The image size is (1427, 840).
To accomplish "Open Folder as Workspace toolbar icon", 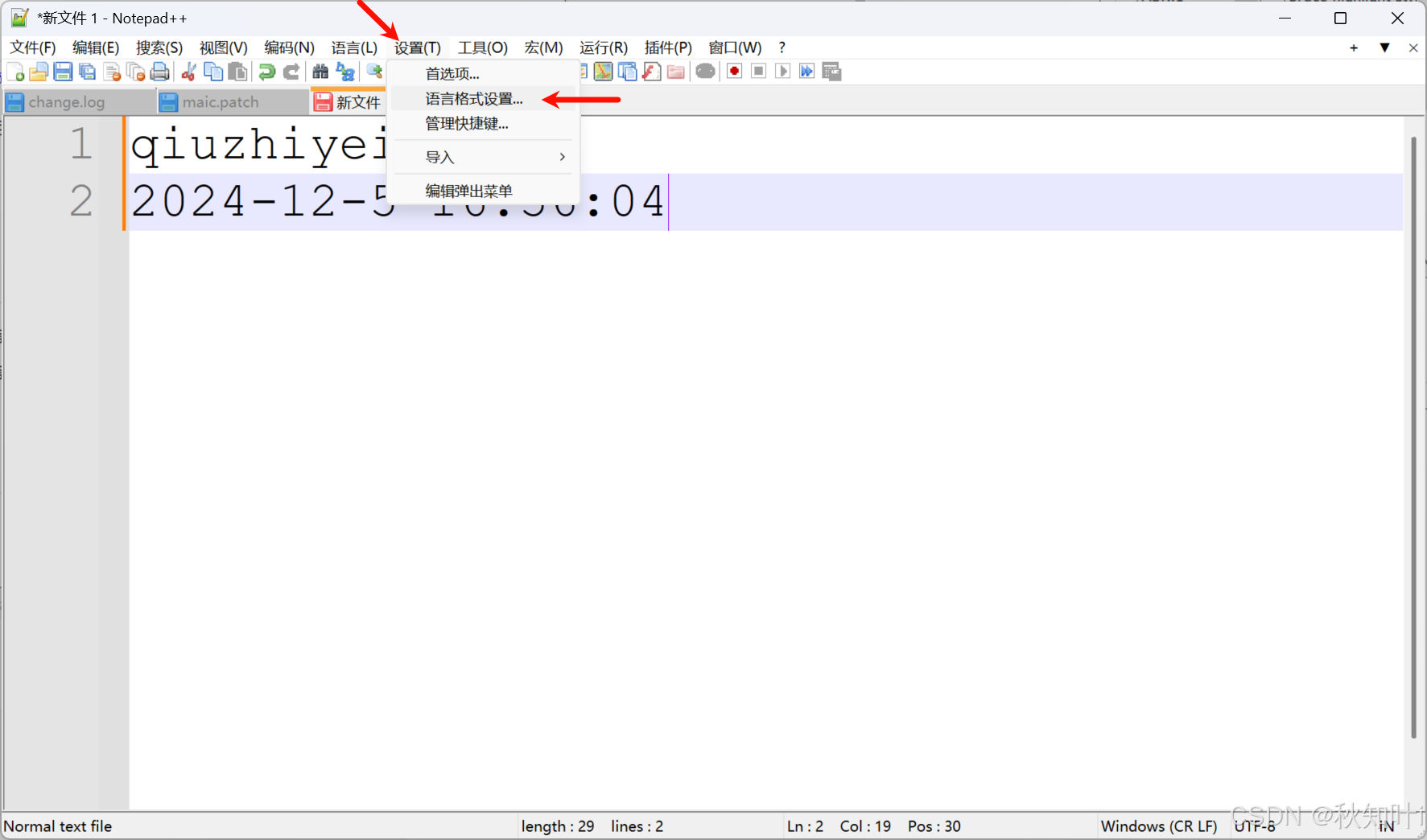I will (x=676, y=72).
